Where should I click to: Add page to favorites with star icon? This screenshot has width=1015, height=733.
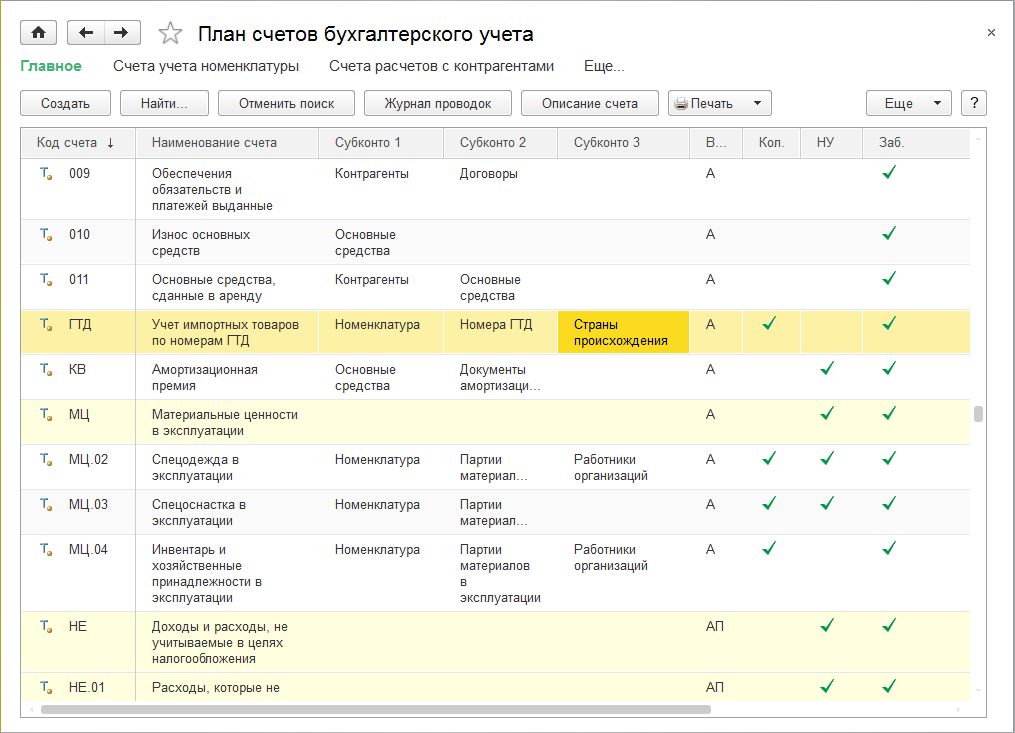(x=172, y=34)
